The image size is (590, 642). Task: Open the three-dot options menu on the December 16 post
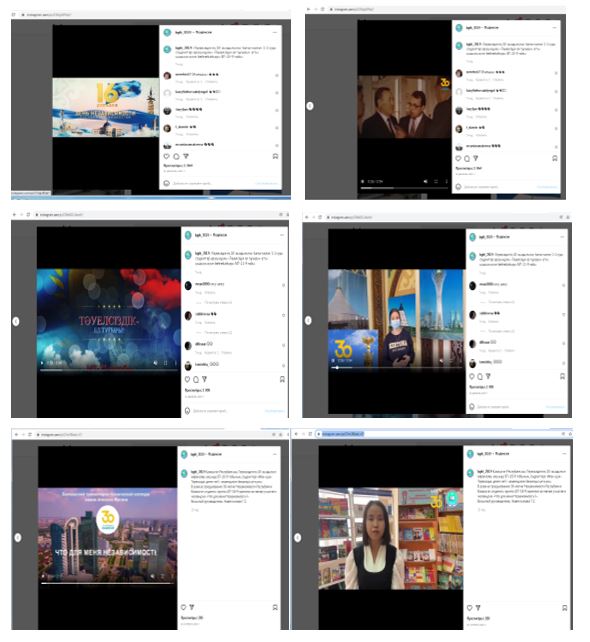pyautogui.click(x=274, y=32)
